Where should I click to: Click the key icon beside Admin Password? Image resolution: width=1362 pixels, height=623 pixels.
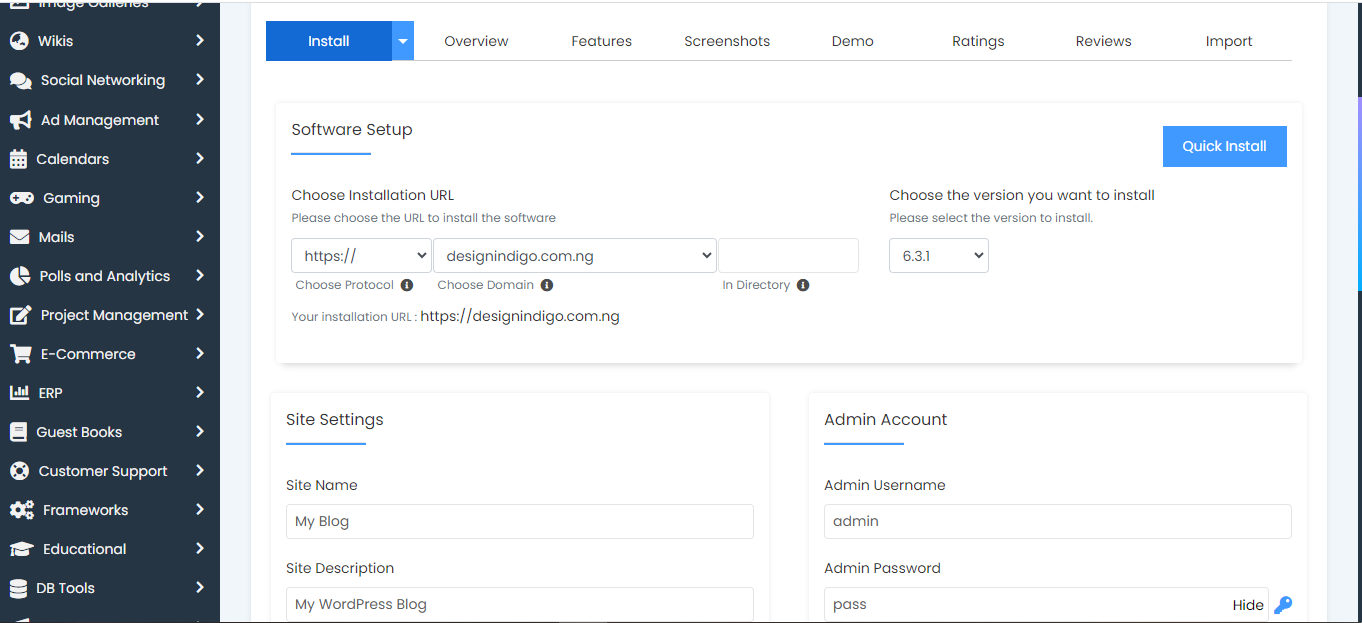(x=1283, y=604)
